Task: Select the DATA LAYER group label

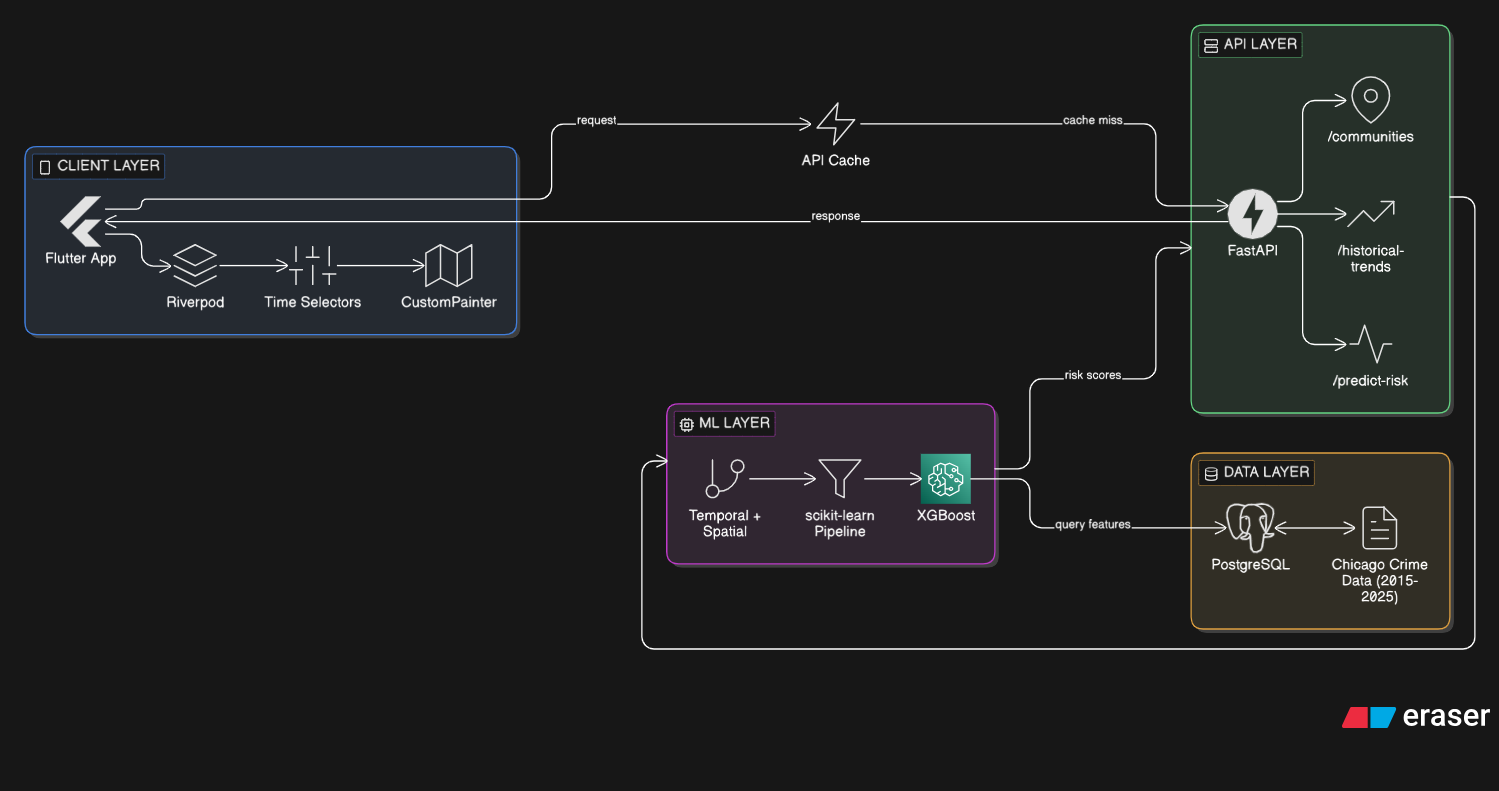Action: click(x=1256, y=472)
